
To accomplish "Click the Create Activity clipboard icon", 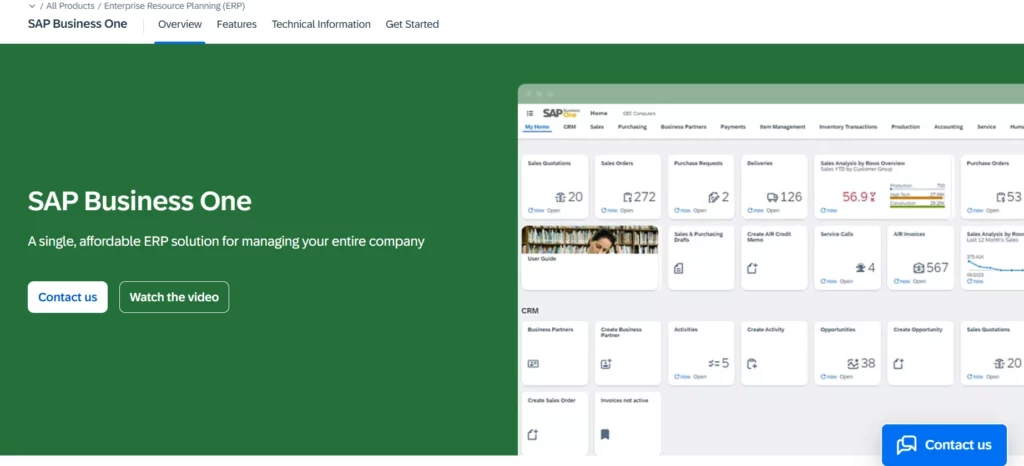I will coord(752,364).
